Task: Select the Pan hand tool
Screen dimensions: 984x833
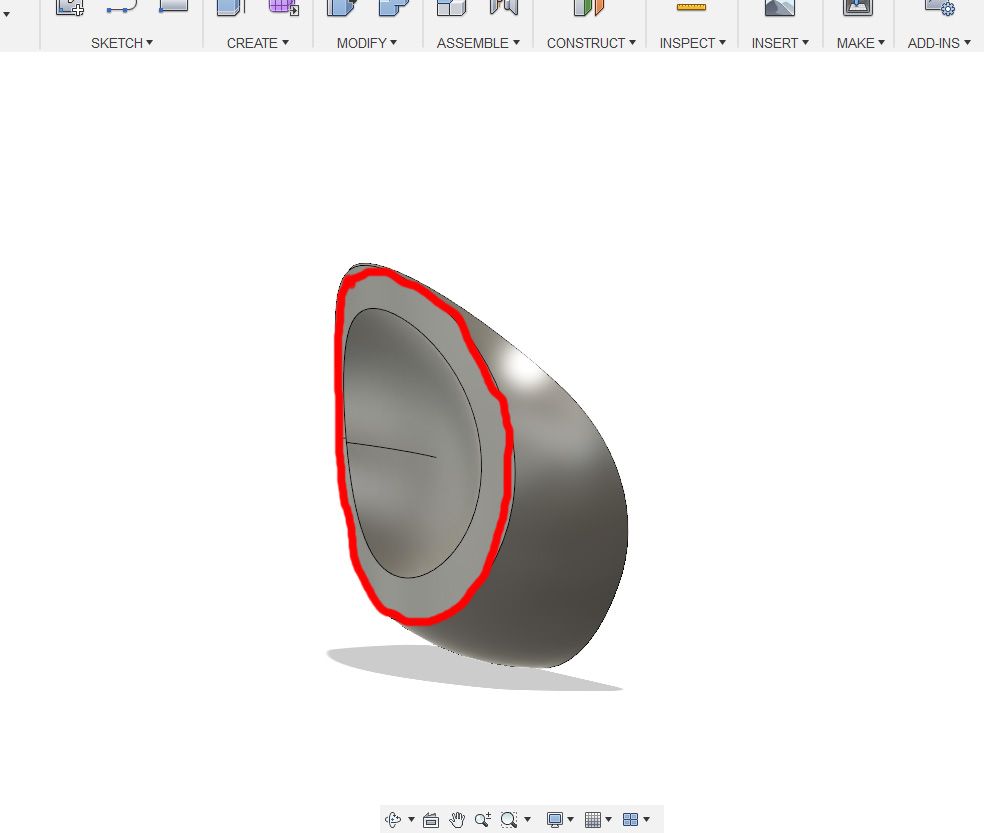Action: 457,819
